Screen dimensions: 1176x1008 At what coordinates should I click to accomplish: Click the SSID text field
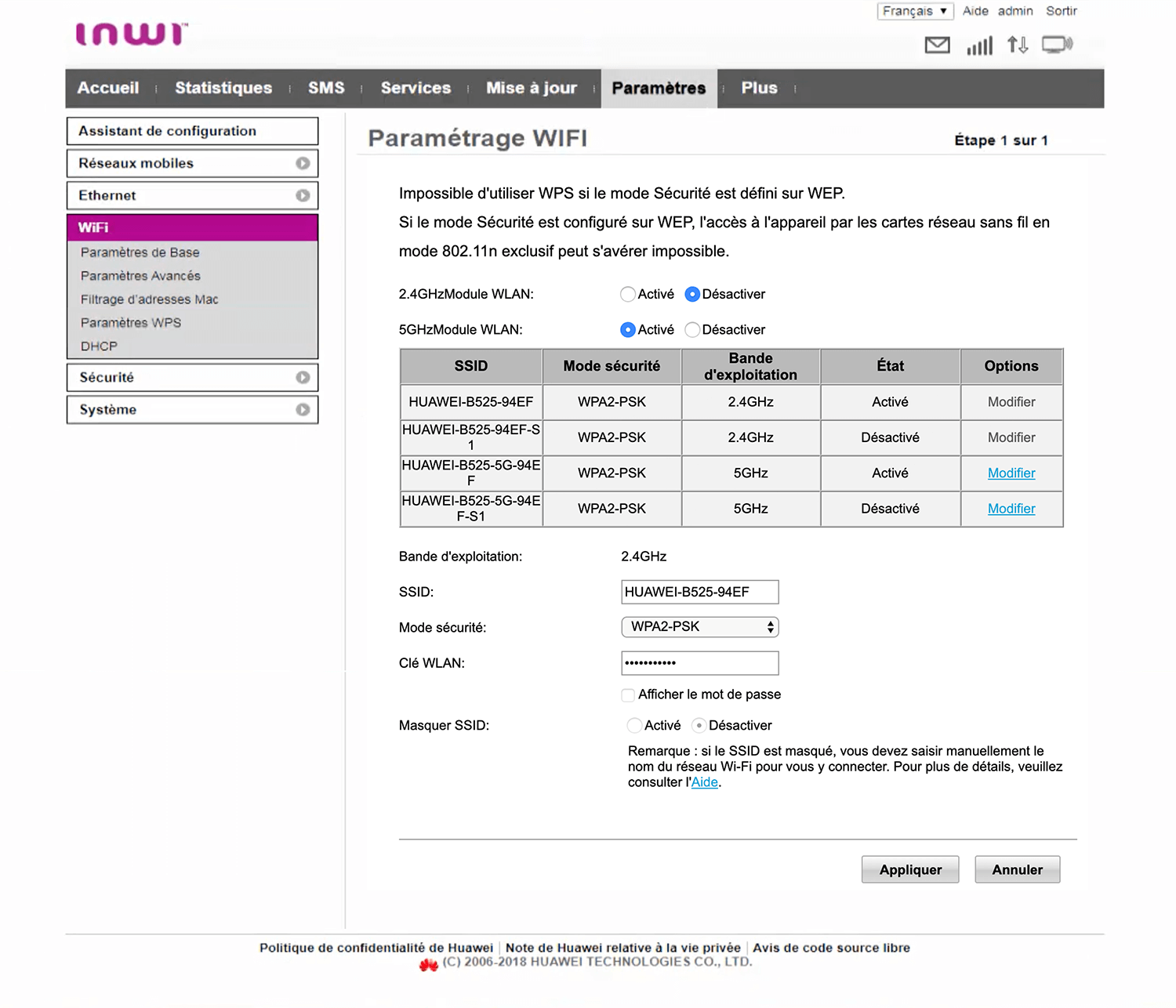coord(699,593)
